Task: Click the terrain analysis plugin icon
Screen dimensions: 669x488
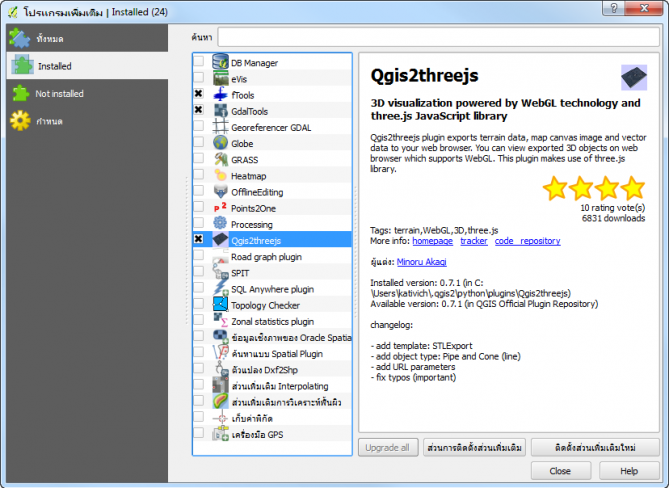Action: click(x=220, y=402)
